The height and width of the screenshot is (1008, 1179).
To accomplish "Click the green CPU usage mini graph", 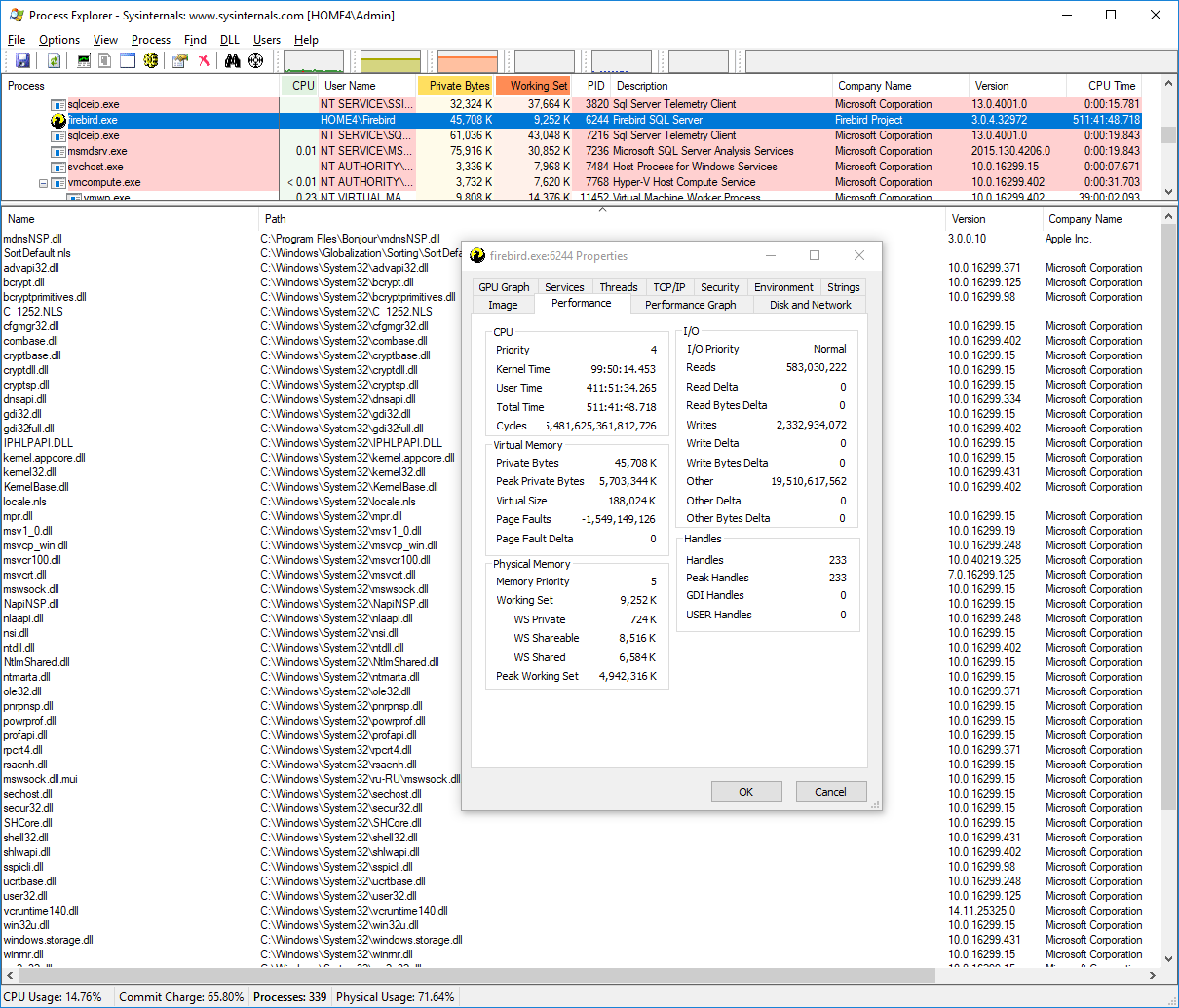I will pos(314,61).
